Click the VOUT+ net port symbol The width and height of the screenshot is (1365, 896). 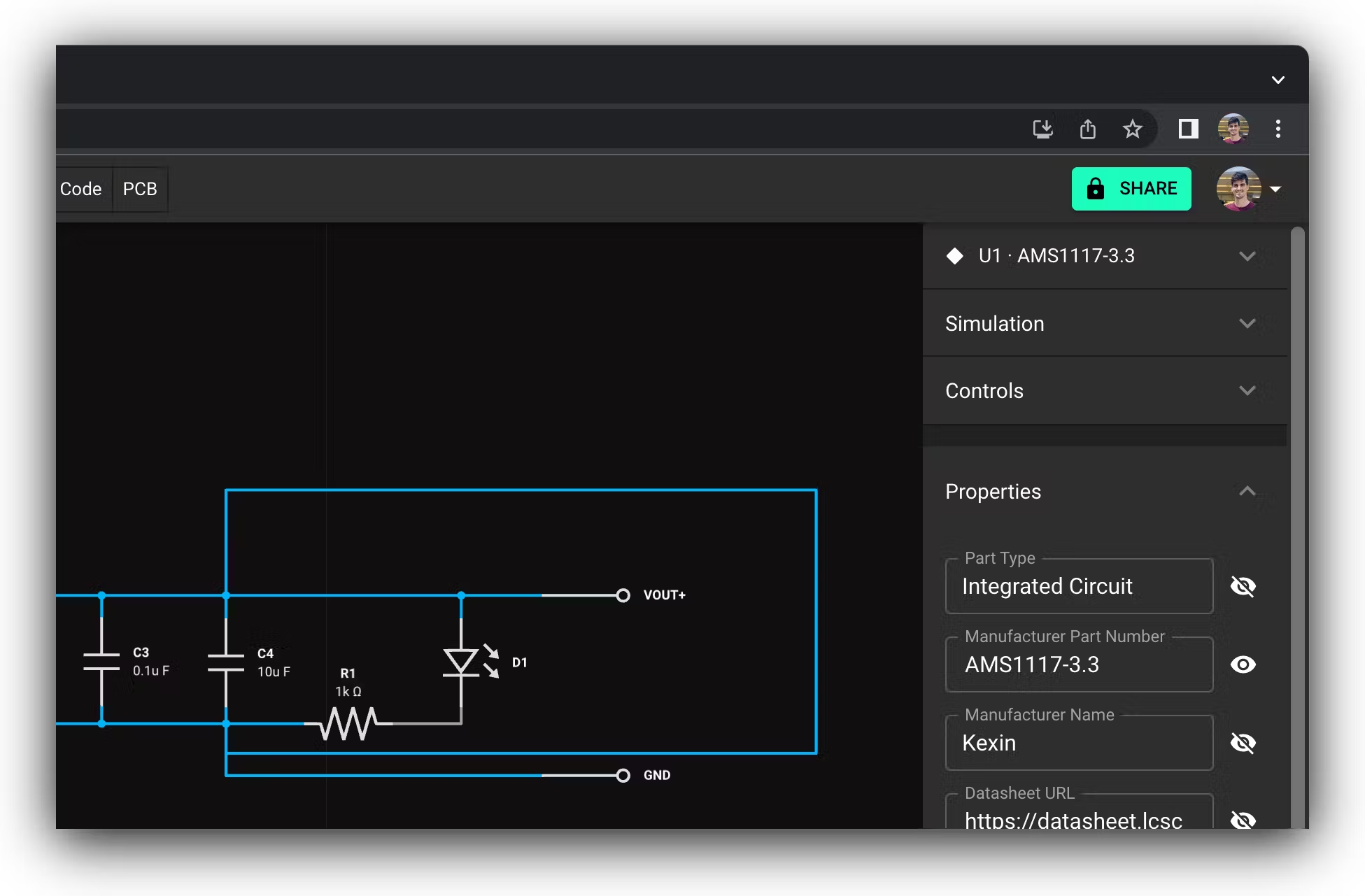click(x=623, y=595)
